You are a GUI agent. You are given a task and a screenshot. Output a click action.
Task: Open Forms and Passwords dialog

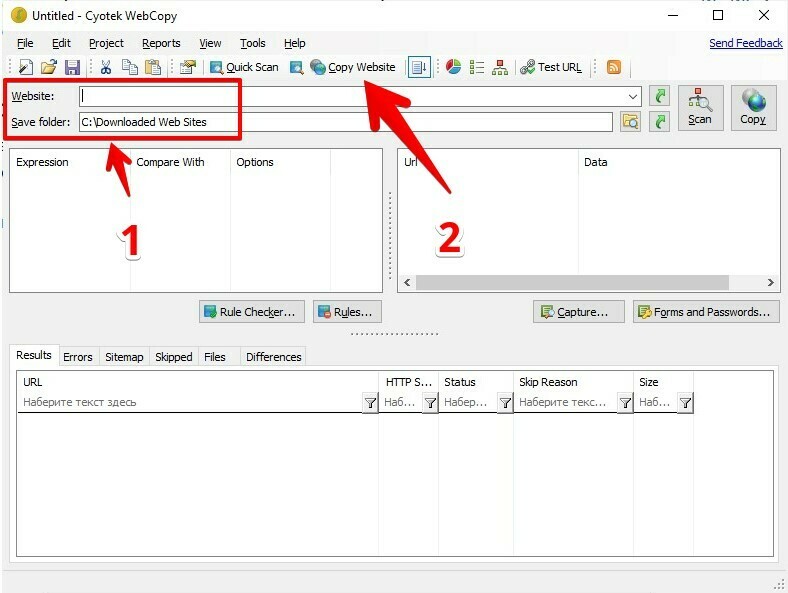706,312
